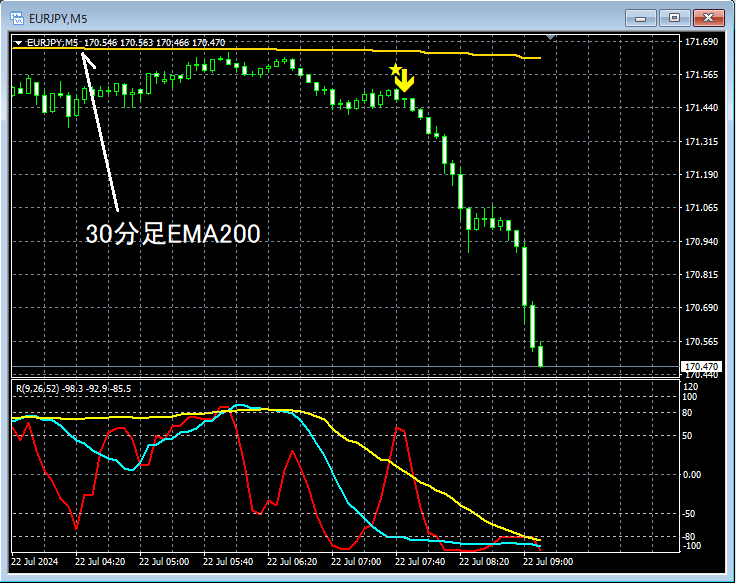This screenshot has width=737, height=583.
Task: Click the 22 Jul 2024 date label
Action: [x=35, y=562]
